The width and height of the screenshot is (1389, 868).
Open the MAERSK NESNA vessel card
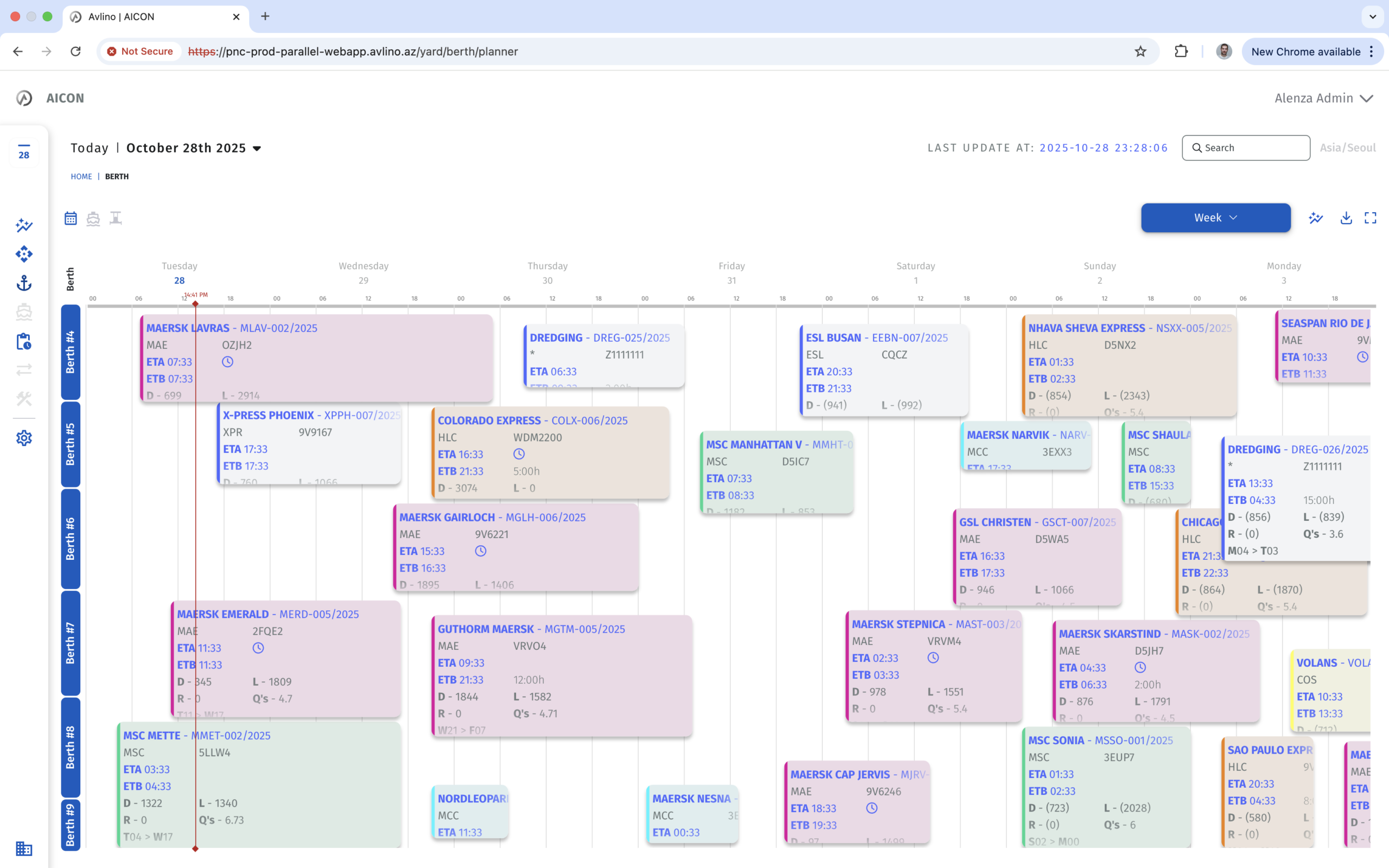coord(693,814)
